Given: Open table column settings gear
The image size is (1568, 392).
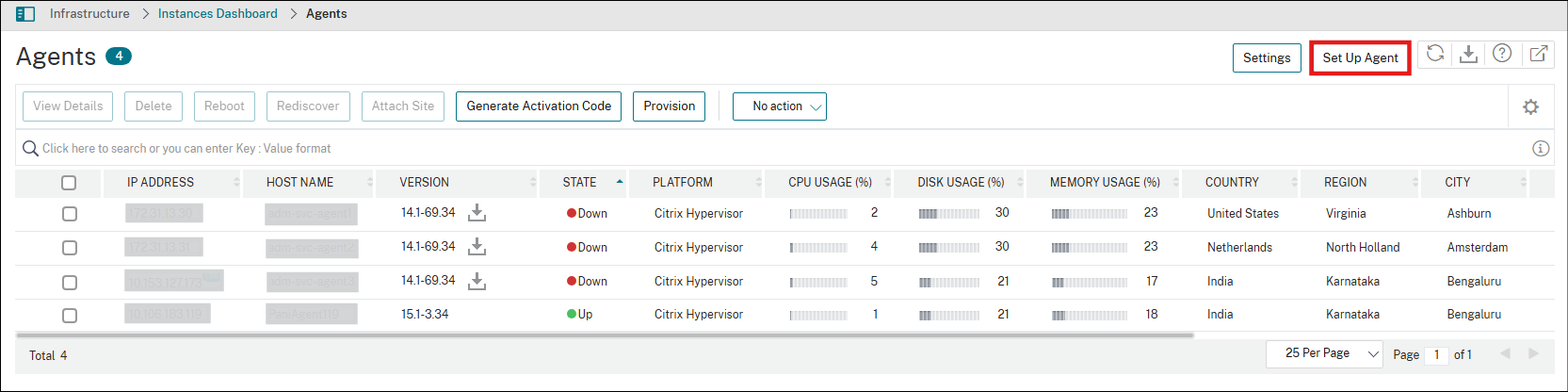Looking at the screenshot, I should click(x=1531, y=106).
